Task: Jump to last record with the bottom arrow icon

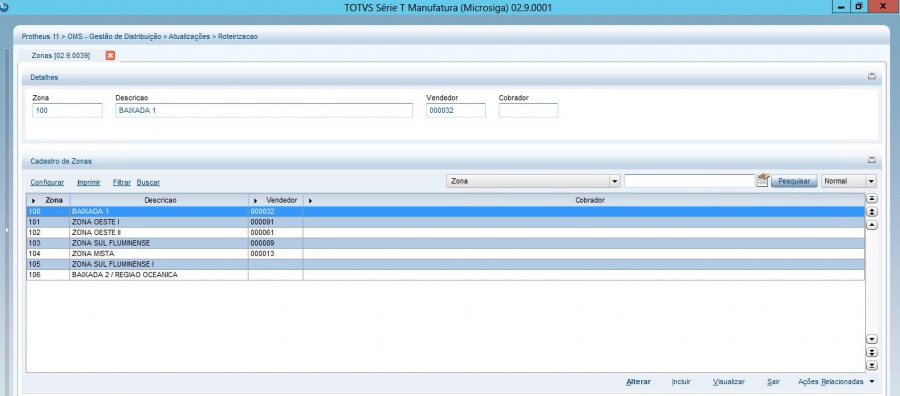Action: click(871, 366)
